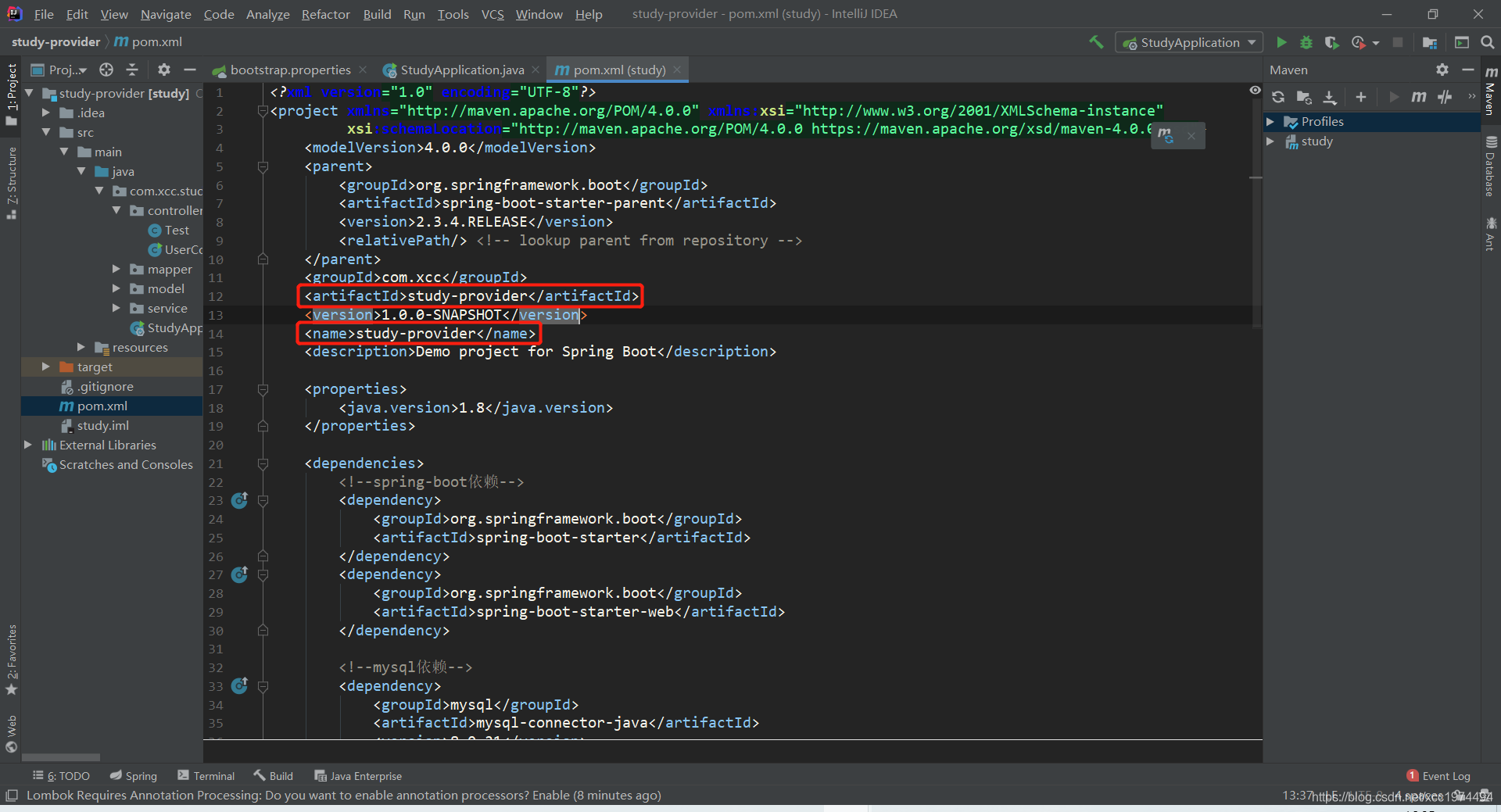Show more Maven toolbar actions chevron
The height and width of the screenshot is (812, 1501).
pyautogui.click(x=1471, y=97)
